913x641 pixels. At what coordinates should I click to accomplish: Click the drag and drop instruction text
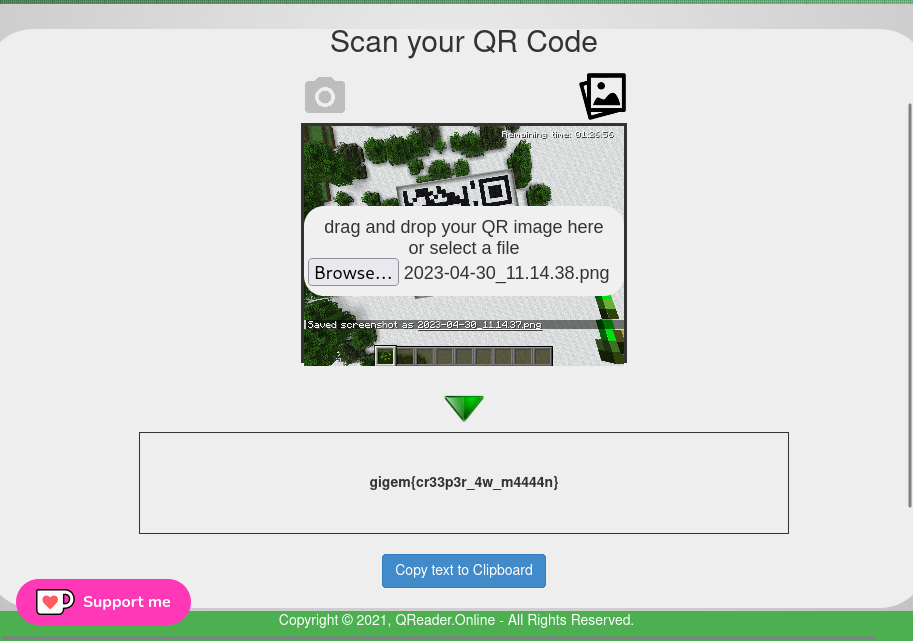pos(464,238)
